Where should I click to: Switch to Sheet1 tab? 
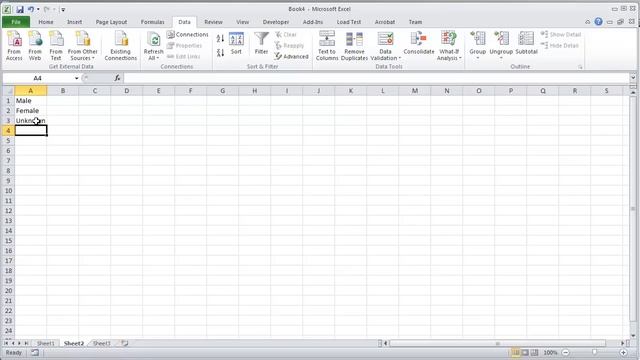click(x=46, y=343)
